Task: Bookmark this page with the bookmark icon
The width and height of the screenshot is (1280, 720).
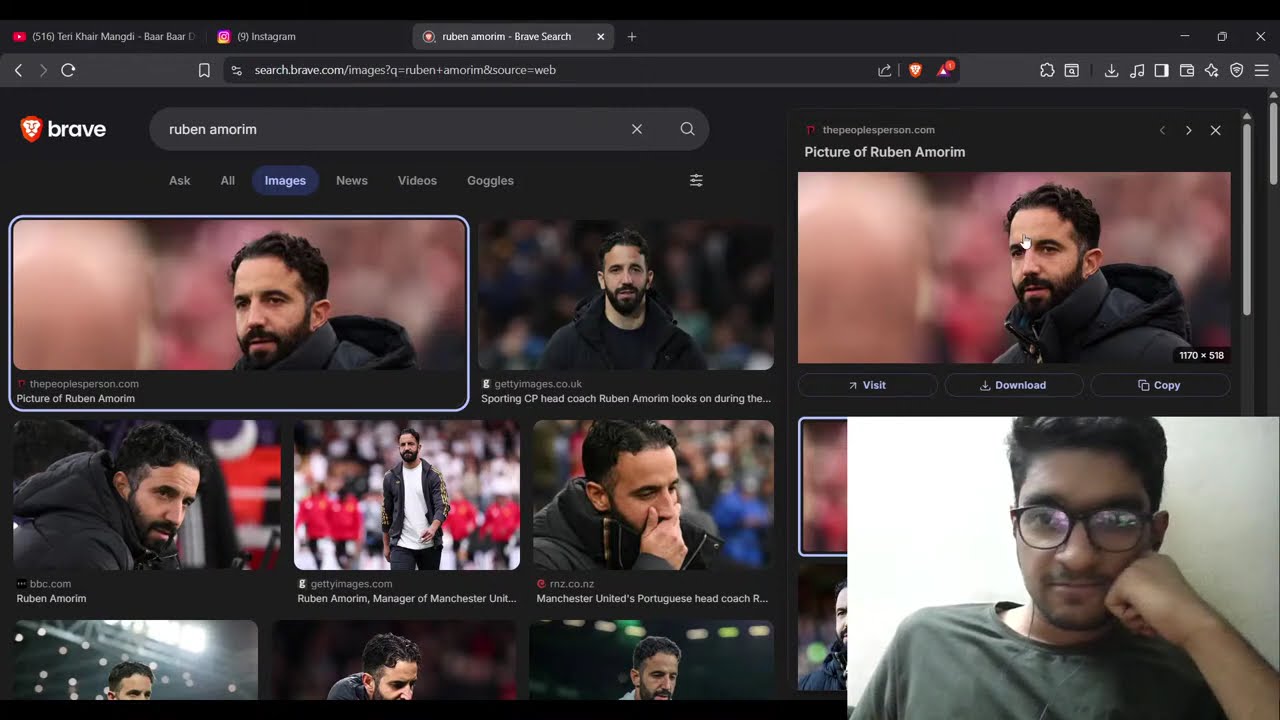Action: click(204, 70)
